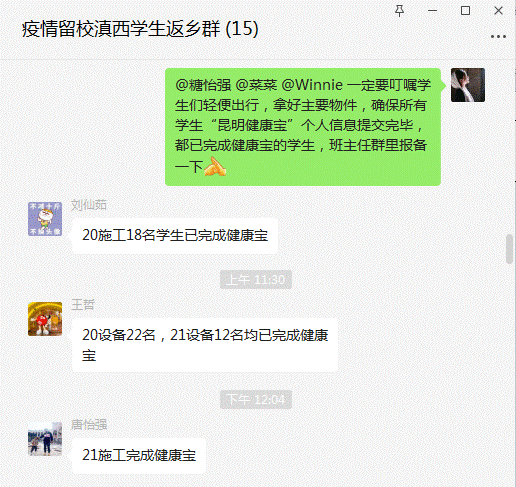Viewport: 516px width, 487px height.
Task: Open the sender's avatar beside the green message
Action: pyautogui.click(x=468, y=85)
